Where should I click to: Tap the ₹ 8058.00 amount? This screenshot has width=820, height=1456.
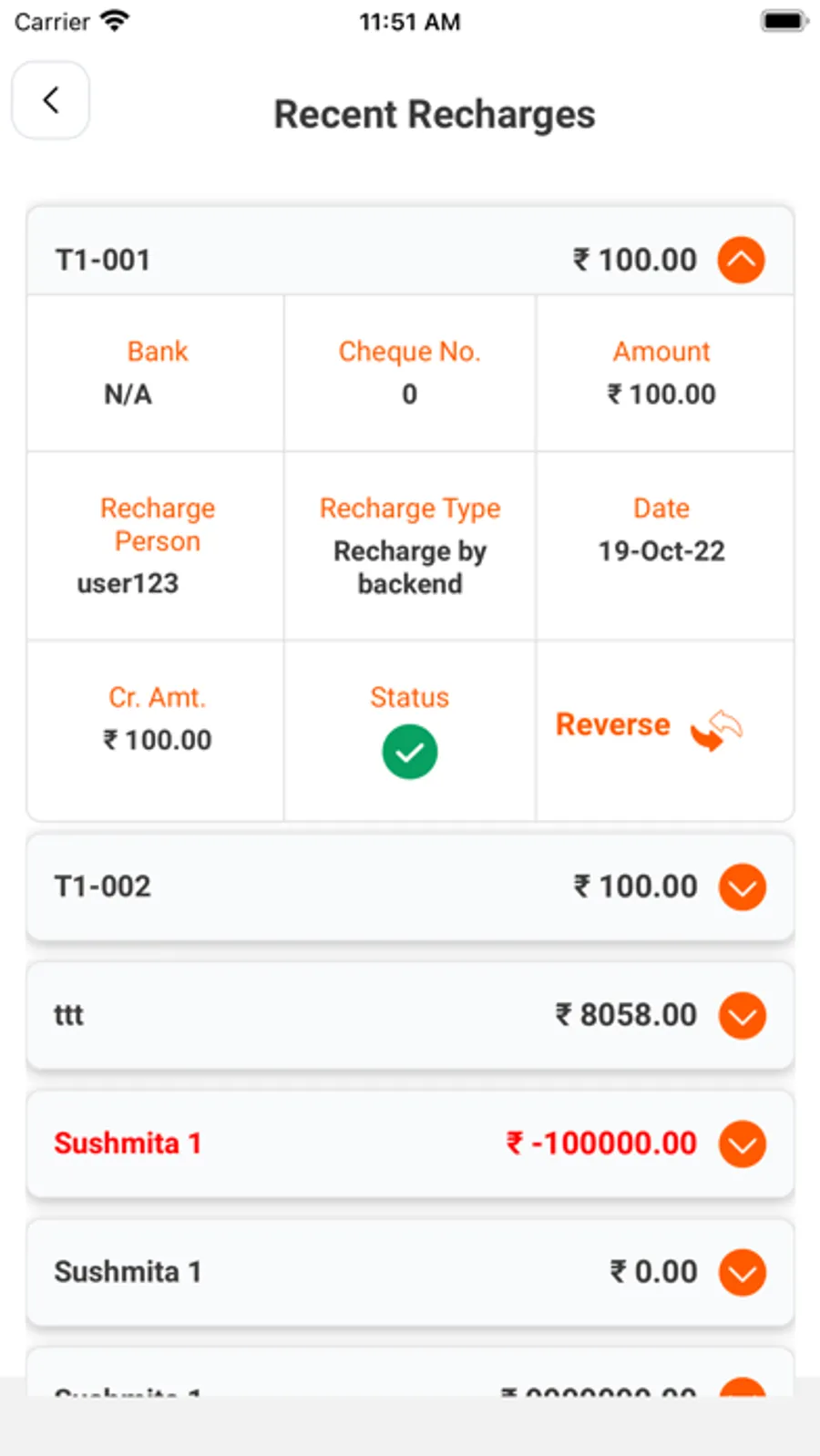626,1015
